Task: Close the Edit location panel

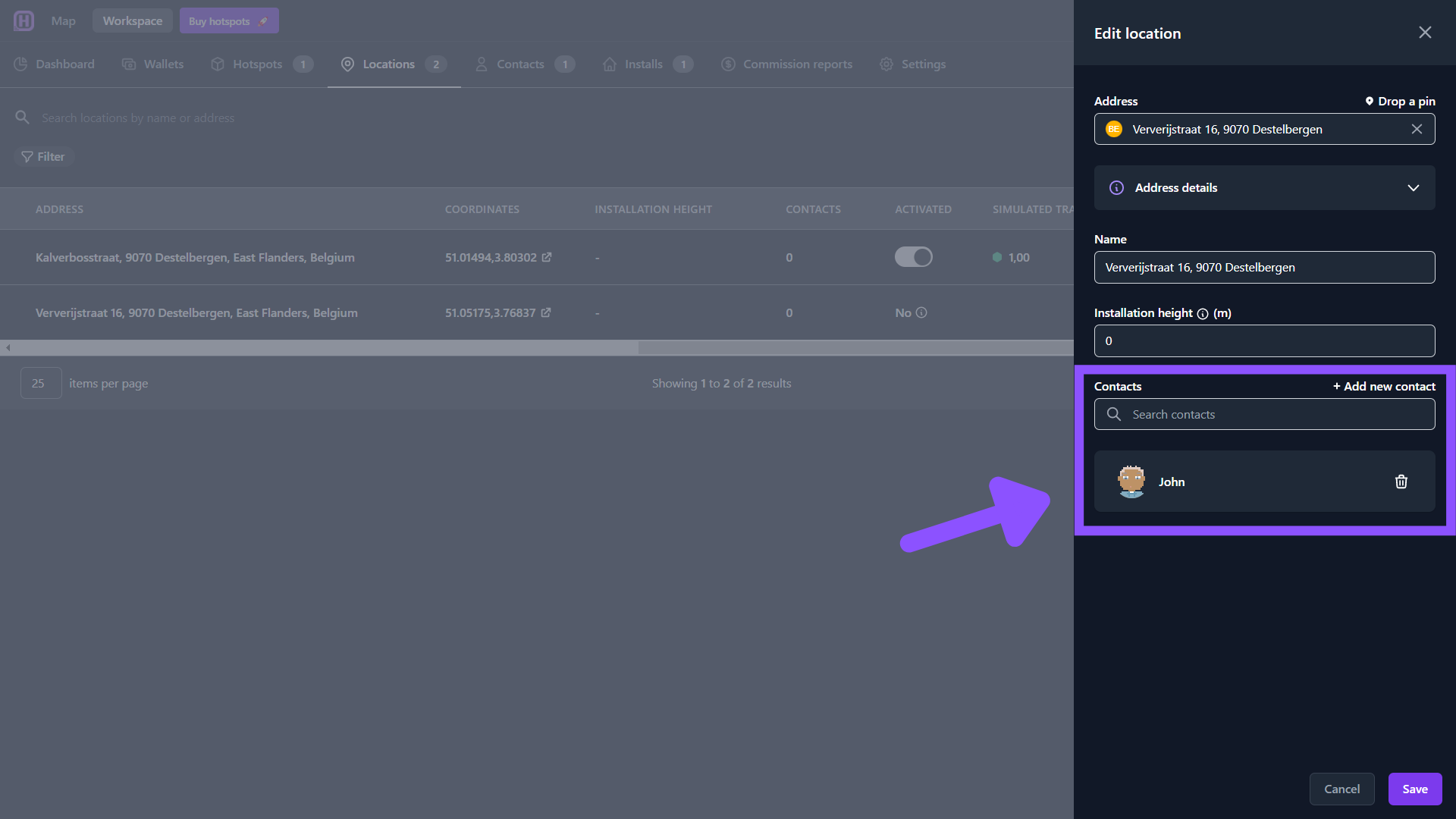Action: pyautogui.click(x=1425, y=33)
